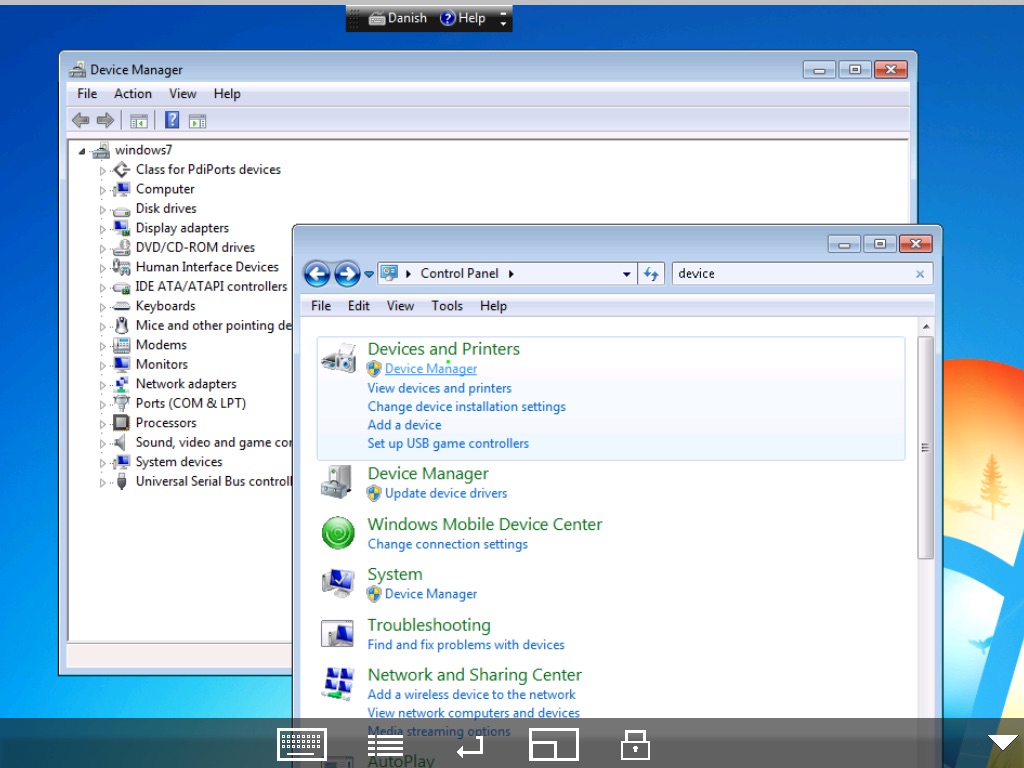
Task: Open the address bar history dropdown
Action: 626,274
